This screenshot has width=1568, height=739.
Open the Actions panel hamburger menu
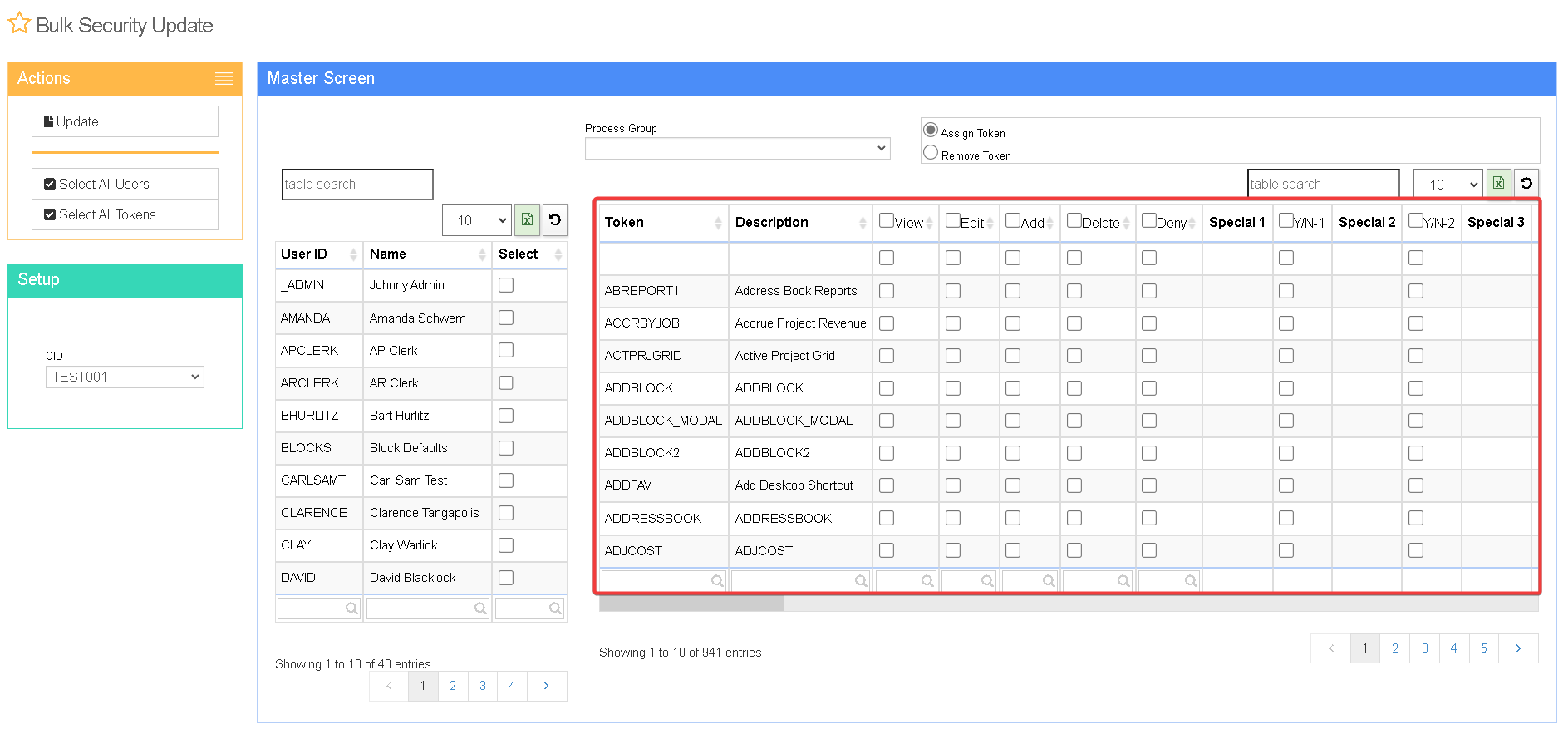pos(224,79)
